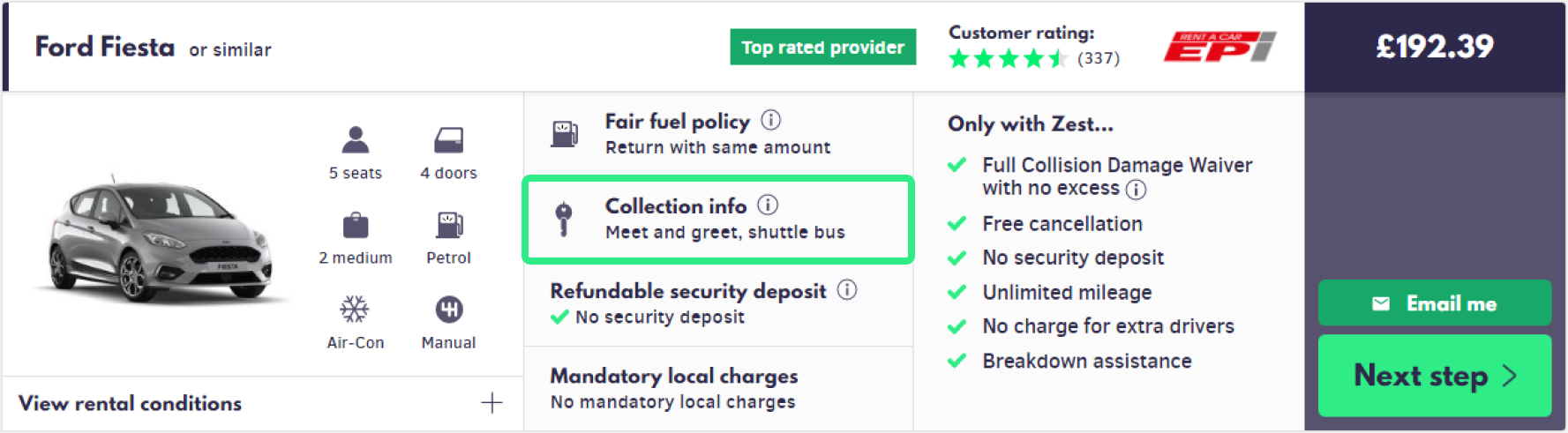Click the collection key icon
1568x433 pixels.
tap(563, 218)
